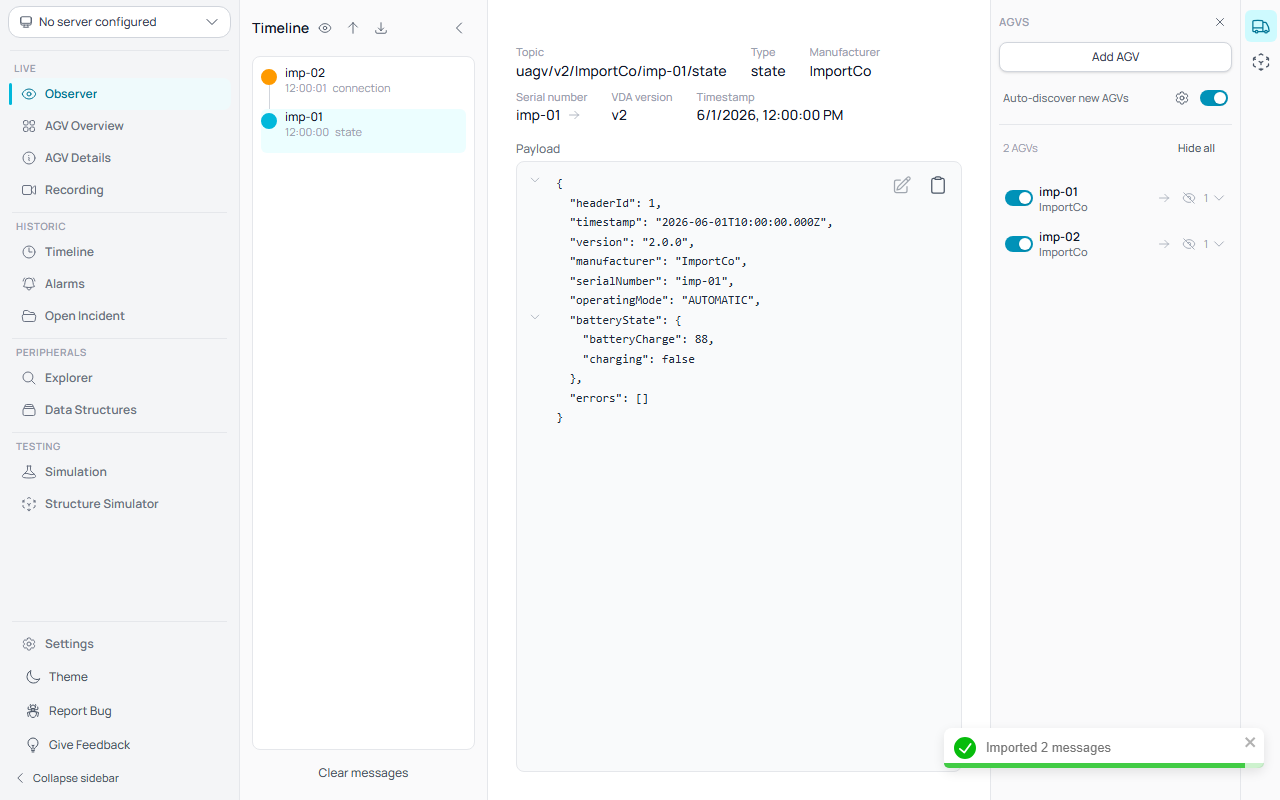Collapse the Timeline panel chevron
Image resolution: width=1280 pixels, height=800 pixels.
[x=459, y=28]
